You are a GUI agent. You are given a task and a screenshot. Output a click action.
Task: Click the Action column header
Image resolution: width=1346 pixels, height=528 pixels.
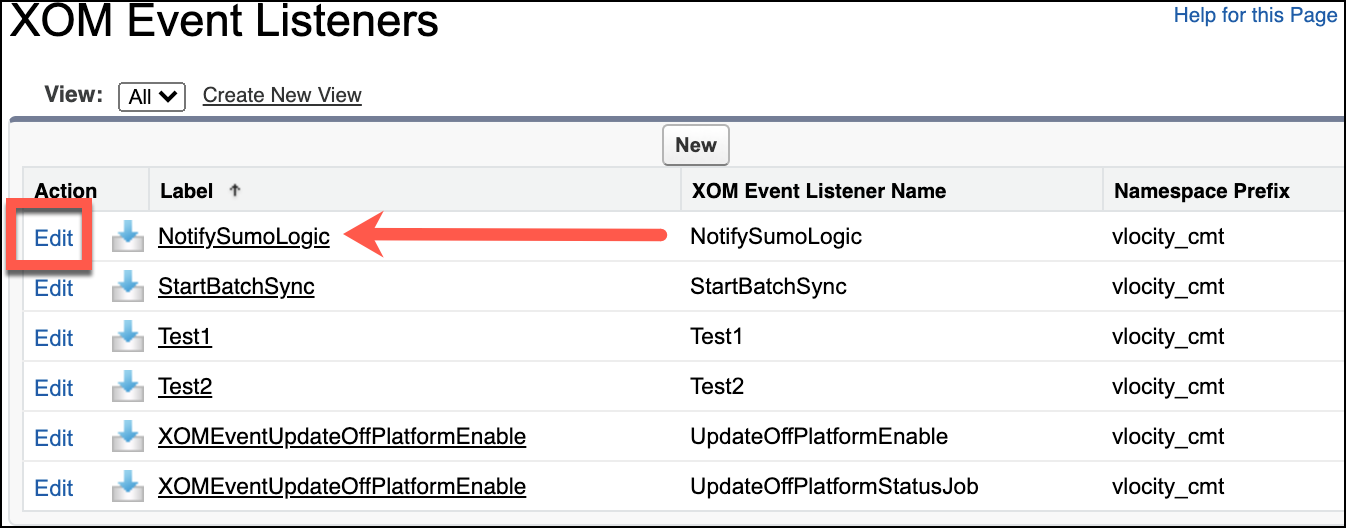pyautogui.click(x=66, y=190)
